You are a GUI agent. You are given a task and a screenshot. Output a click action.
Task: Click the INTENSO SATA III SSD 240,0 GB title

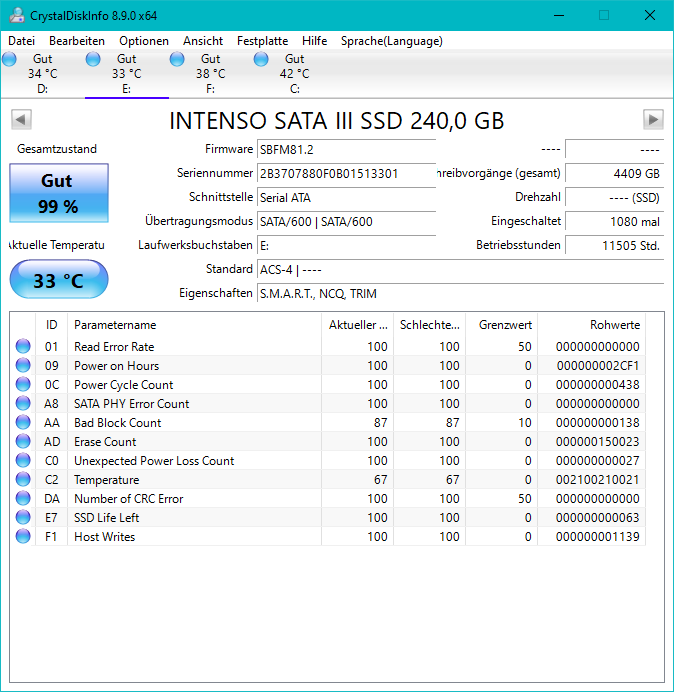point(337,120)
